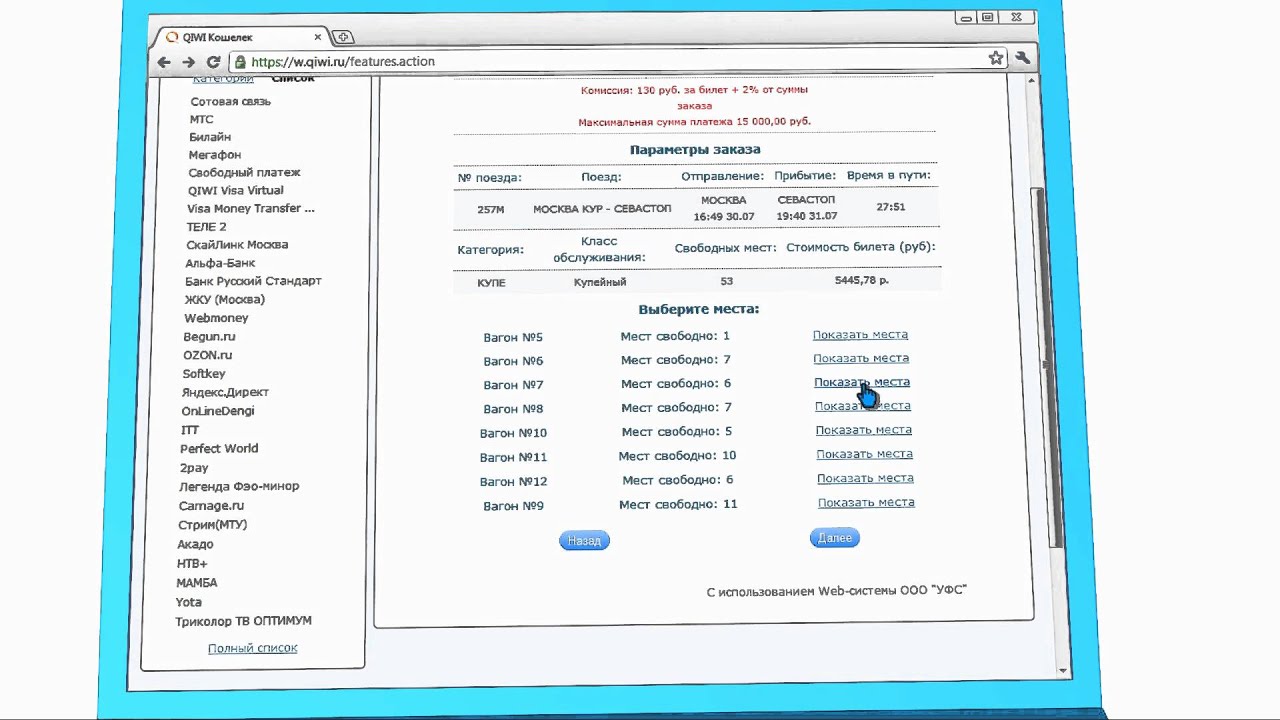Click train number 257М cell
The width and height of the screenshot is (1280, 720).
pos(491,209)
